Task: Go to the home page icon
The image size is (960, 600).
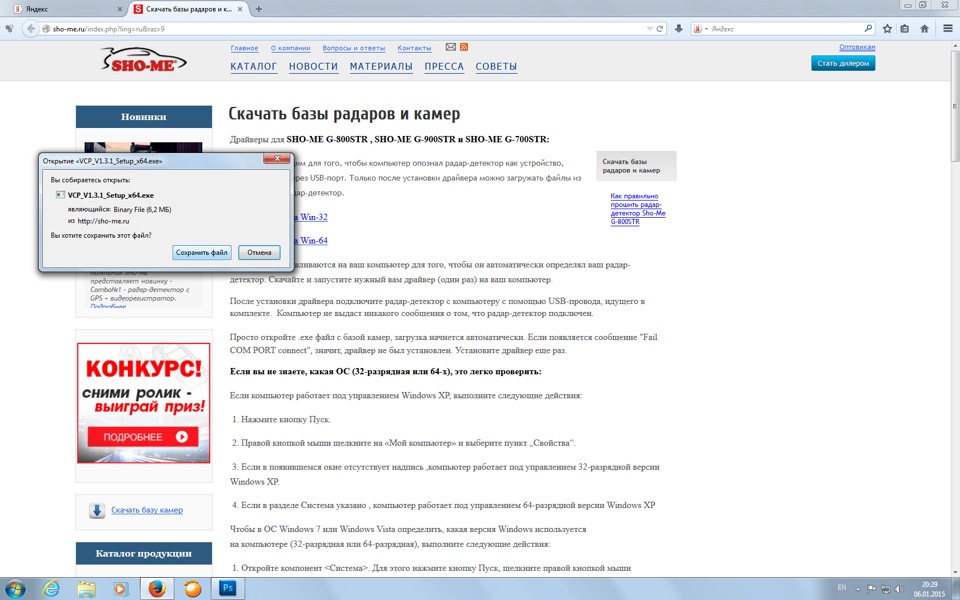Action: tap(924, 29)
